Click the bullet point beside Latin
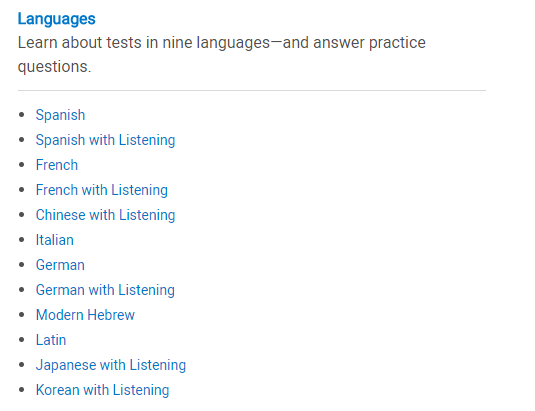The height and width of the screenshot is (411, 535). click(21, 340)
